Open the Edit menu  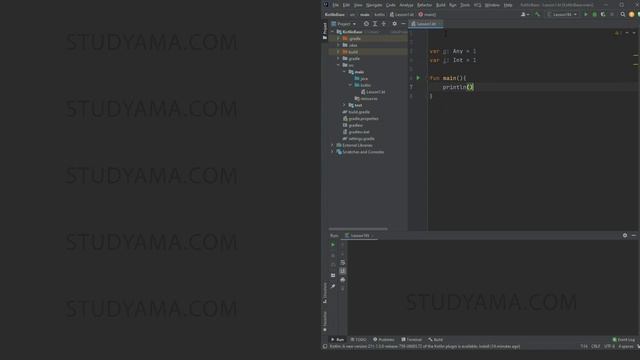tap(346, 5)
